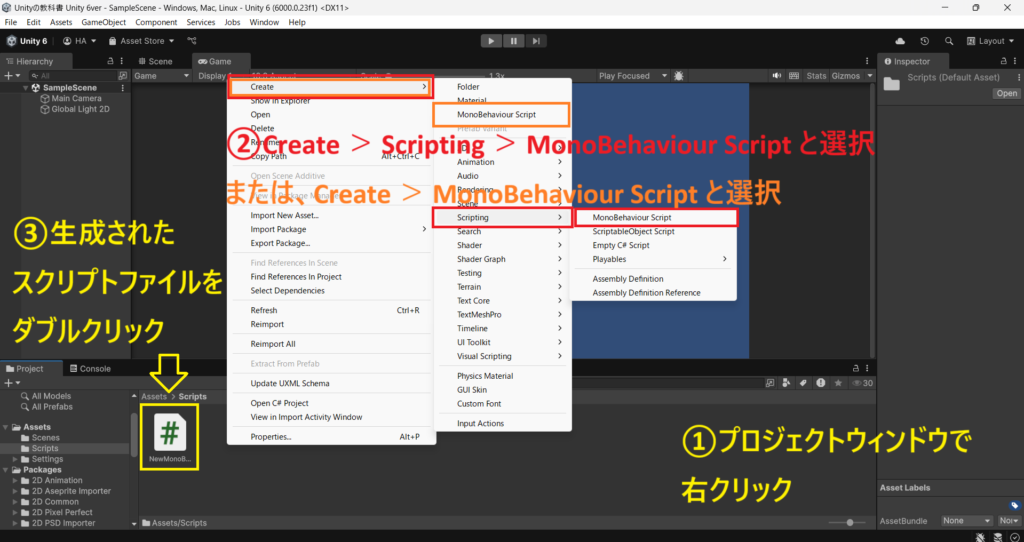Choose Empty C# Script in the submenu
This screenshot has height=542, width=1024.
[x=654, y=245]
